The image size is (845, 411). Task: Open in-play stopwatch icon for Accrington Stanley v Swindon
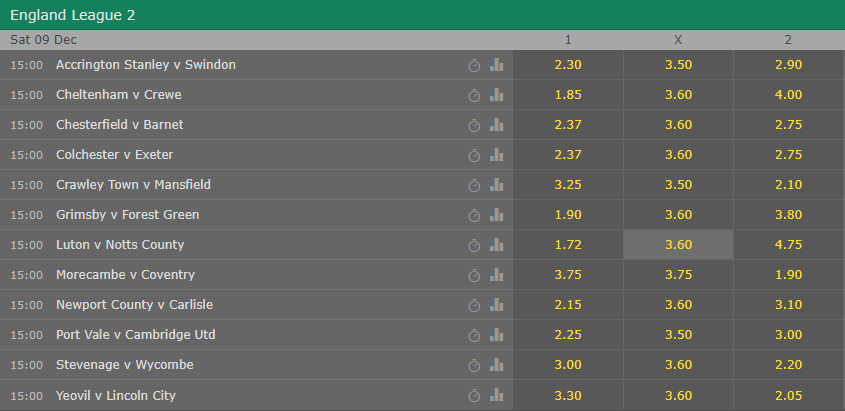tap(474, 66)
